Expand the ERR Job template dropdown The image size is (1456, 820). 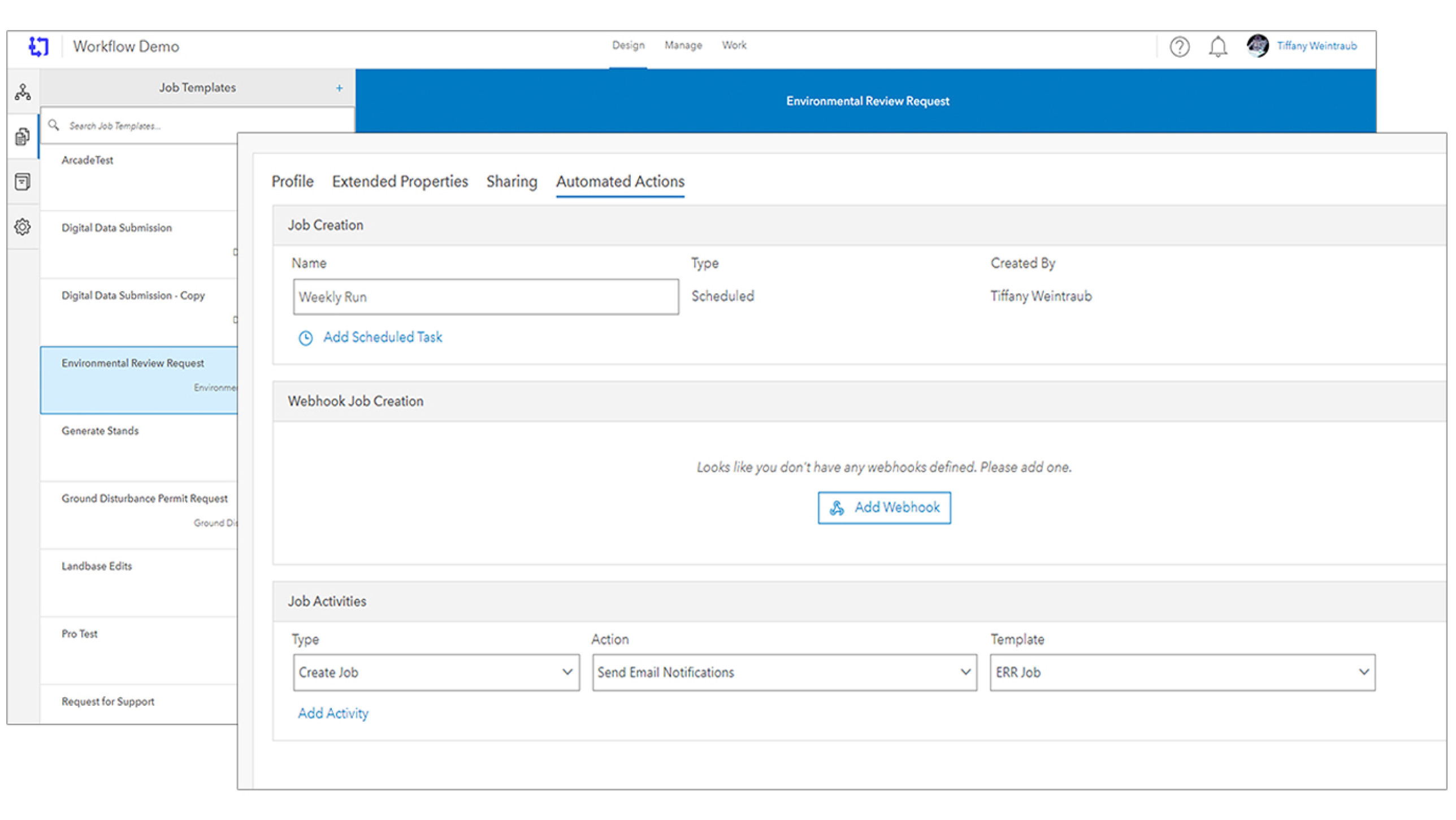click(x=1182, y=672)
